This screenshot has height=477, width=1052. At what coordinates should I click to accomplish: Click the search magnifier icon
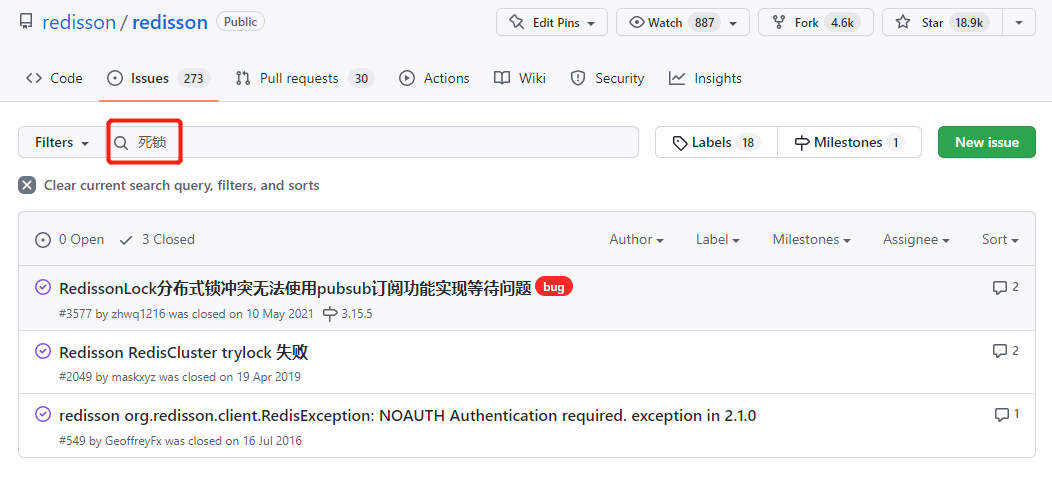click(x=121, y=143)
